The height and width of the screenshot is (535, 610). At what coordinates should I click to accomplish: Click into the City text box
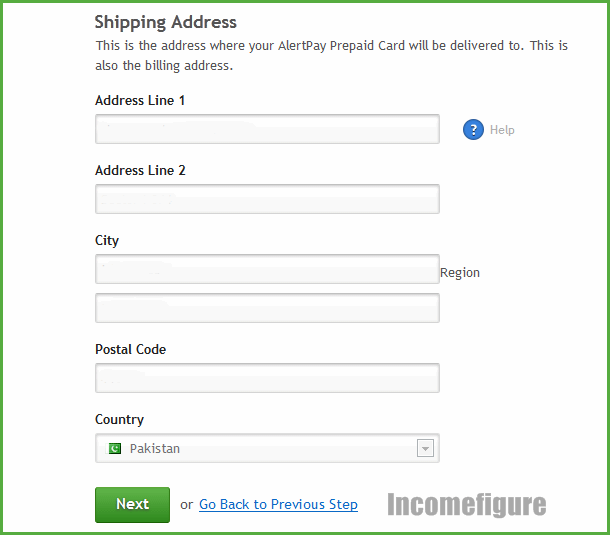[267, 269]
